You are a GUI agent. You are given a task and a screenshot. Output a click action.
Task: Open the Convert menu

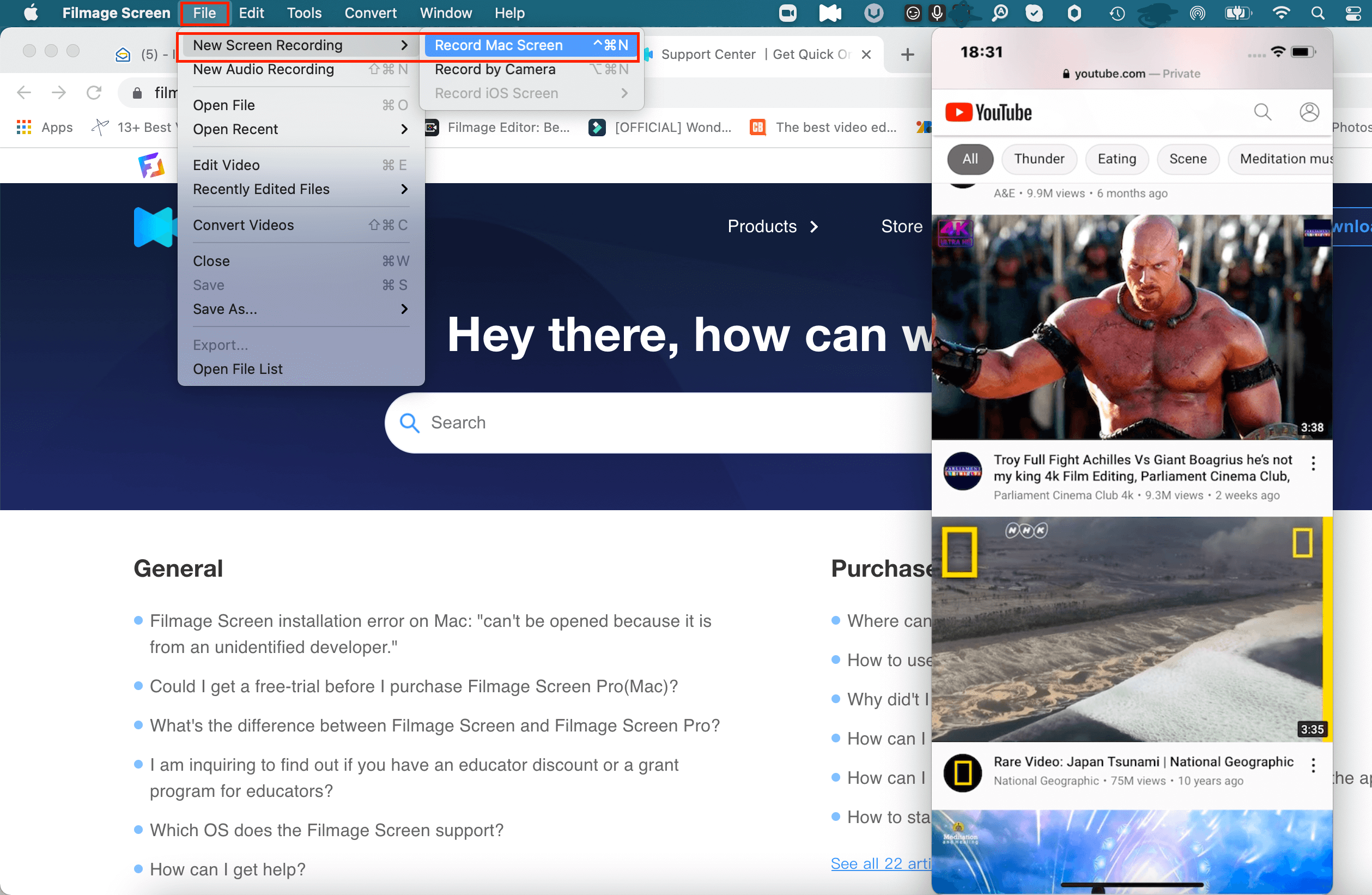coord(370,13)
